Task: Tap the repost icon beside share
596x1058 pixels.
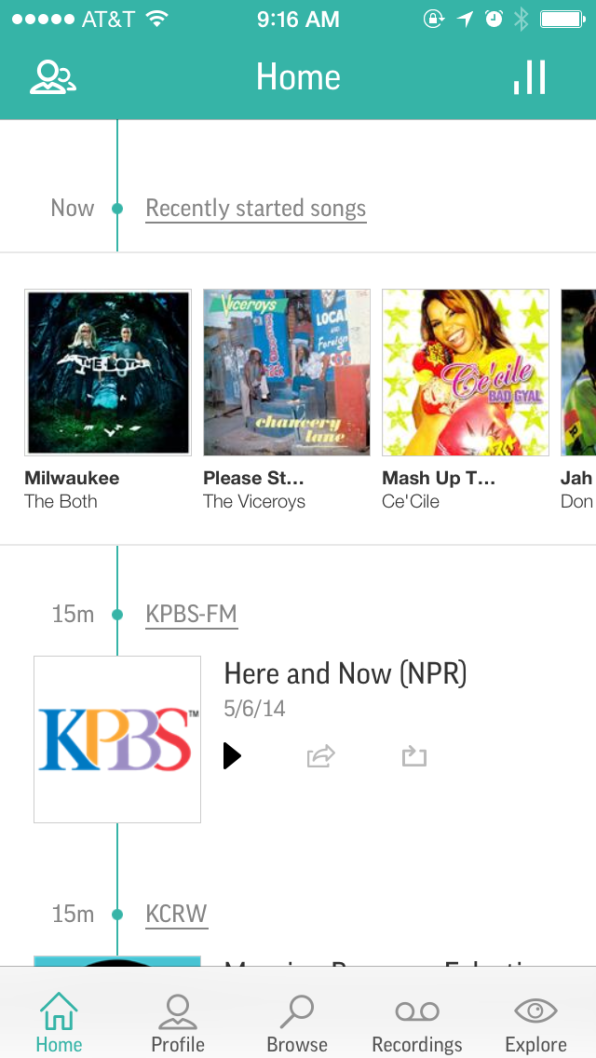Action: (x=414, y=756)
